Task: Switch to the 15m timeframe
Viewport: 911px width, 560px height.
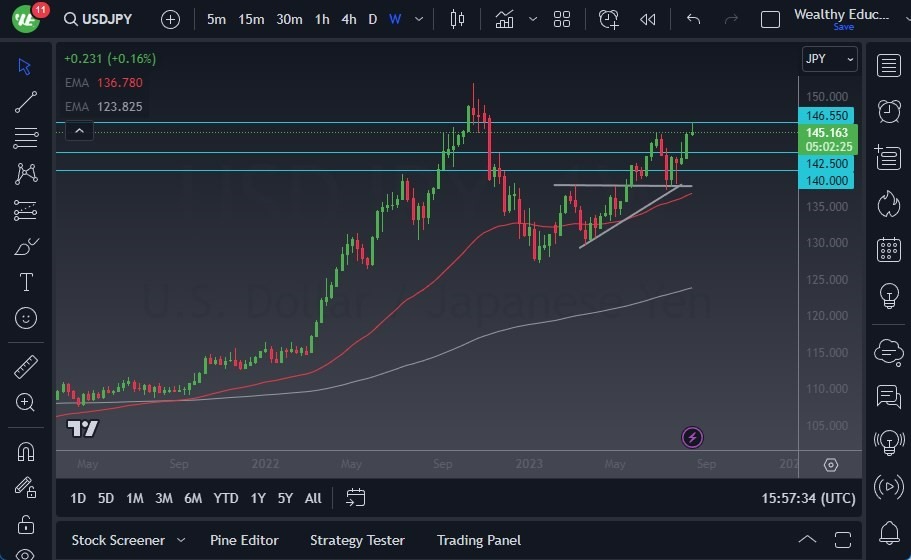Action: pyautogui.click(x=251, y=19)
